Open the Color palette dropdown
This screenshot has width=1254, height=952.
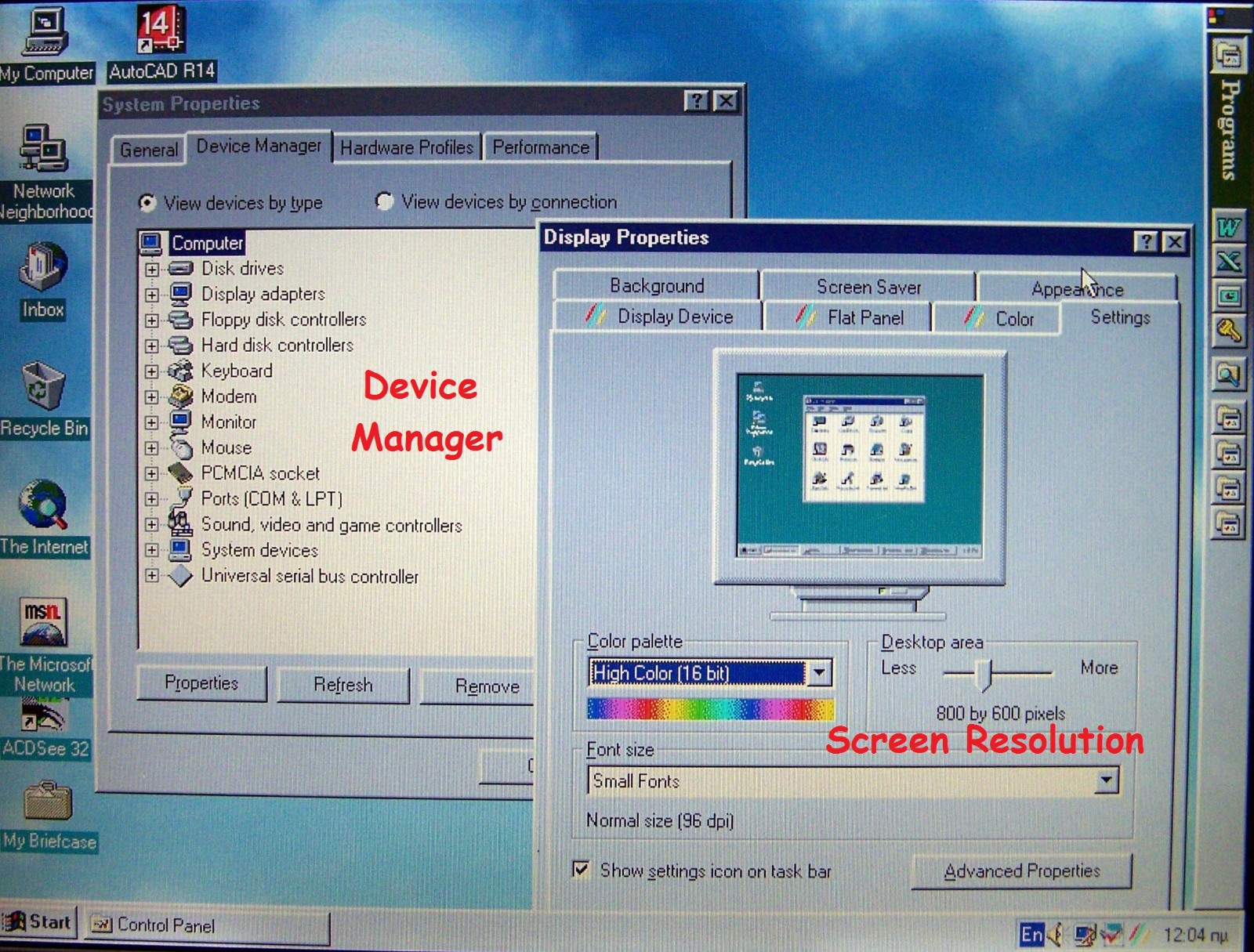pyautogui.click(x=819, y=672)
